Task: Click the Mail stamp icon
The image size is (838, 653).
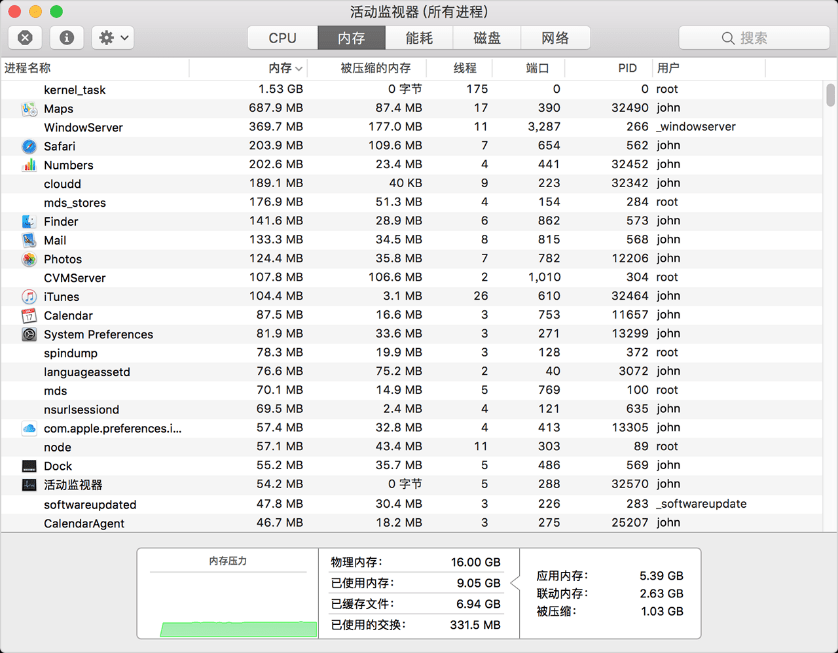Action: coord(29,240)
